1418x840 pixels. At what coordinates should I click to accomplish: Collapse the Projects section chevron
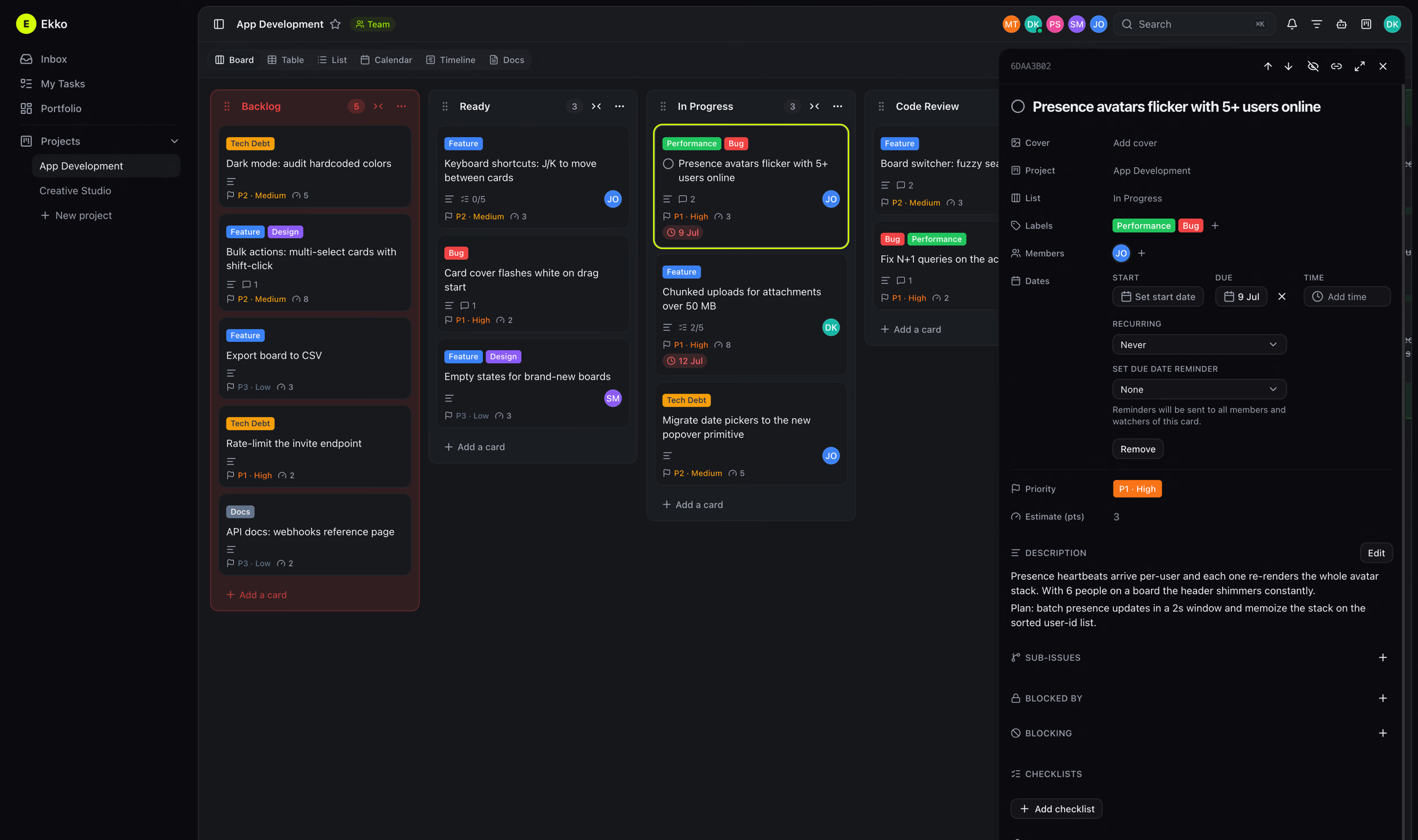(174, 141)
